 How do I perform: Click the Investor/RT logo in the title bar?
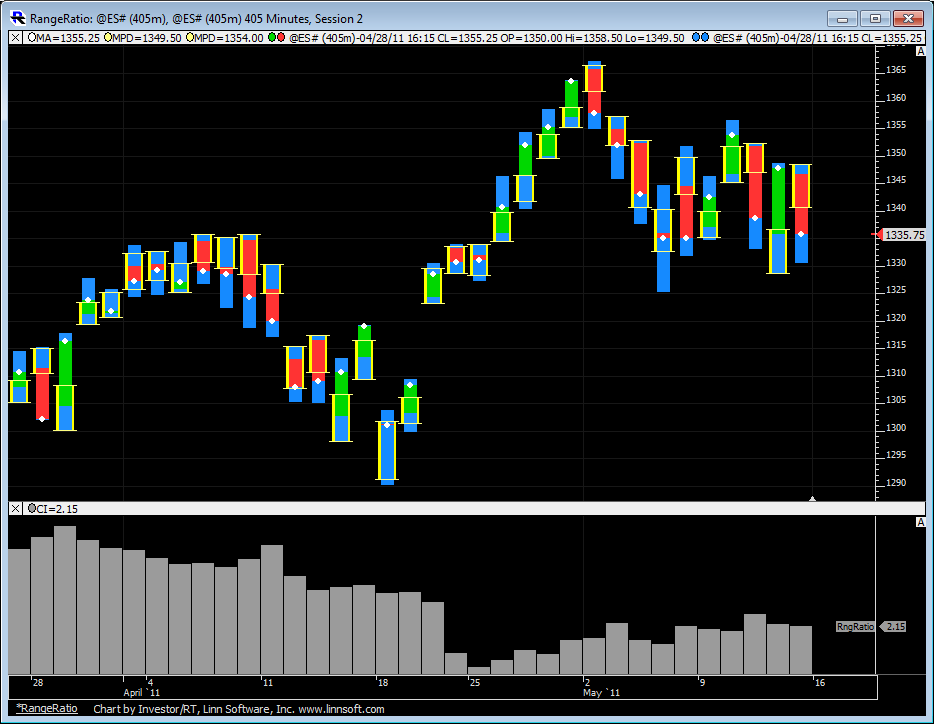[17, 18]
